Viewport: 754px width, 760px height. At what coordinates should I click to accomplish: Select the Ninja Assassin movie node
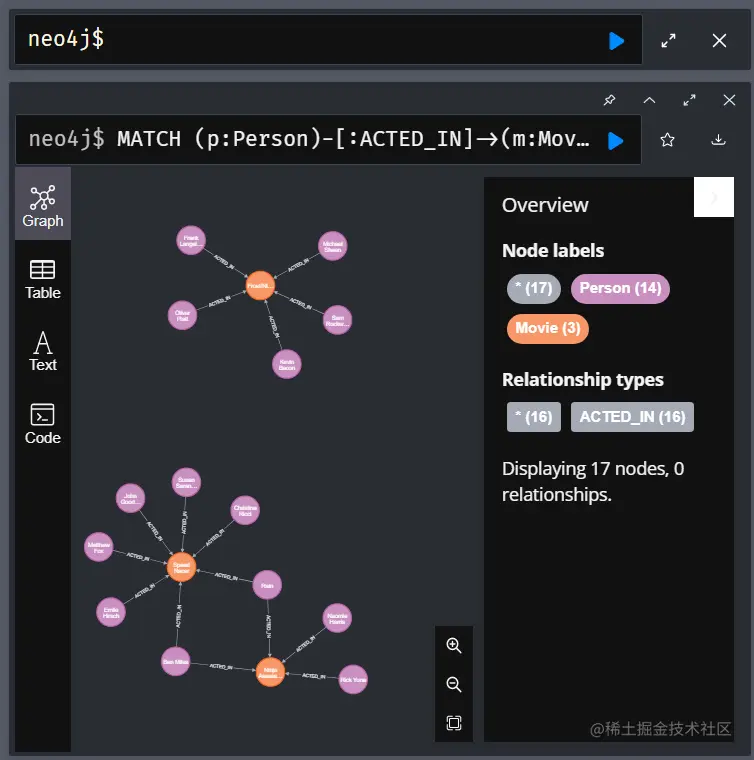point(270,673)
